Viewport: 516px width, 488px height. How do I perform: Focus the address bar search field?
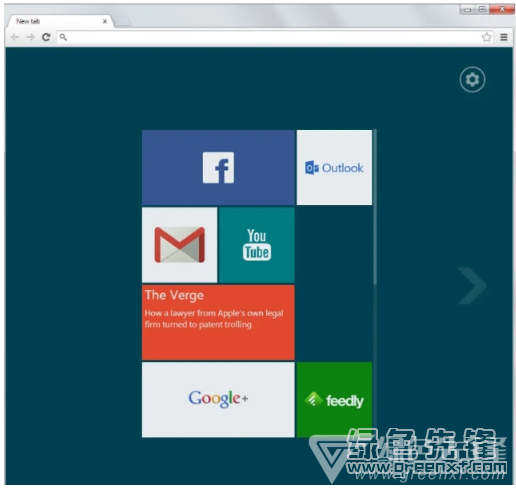point(269,37)
